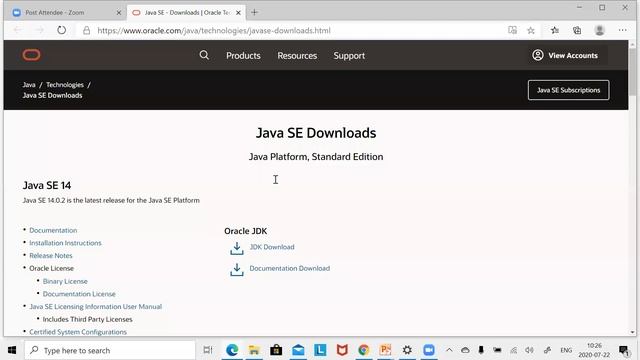The width and height of the screenshot is (640, 360).
Task: Click the Oracle logo in site header
Action: click(31, 55)
